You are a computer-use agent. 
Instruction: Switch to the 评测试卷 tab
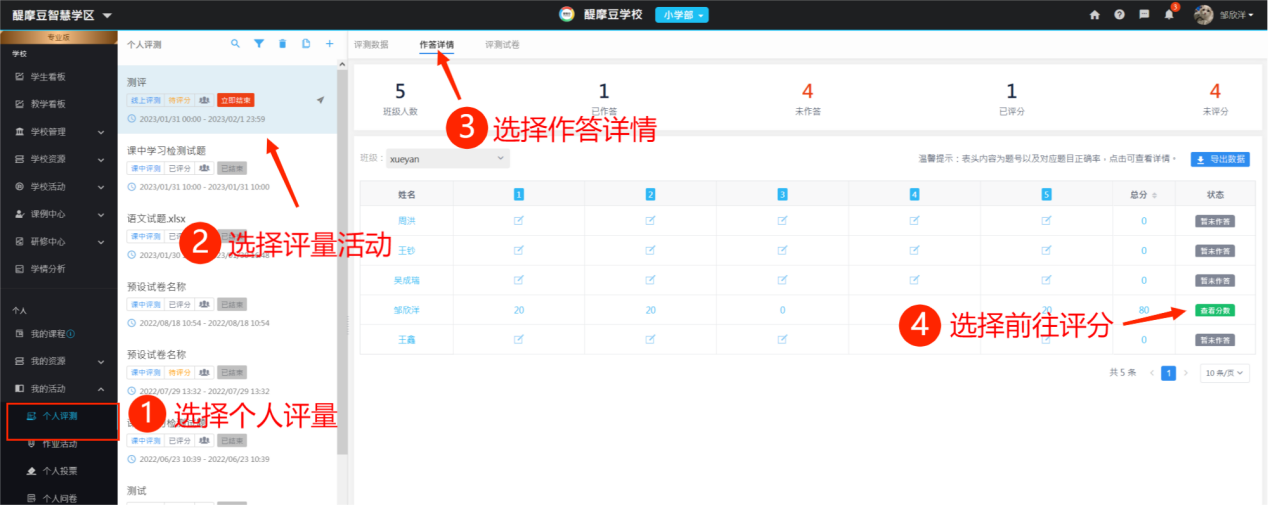coord(502,45)
